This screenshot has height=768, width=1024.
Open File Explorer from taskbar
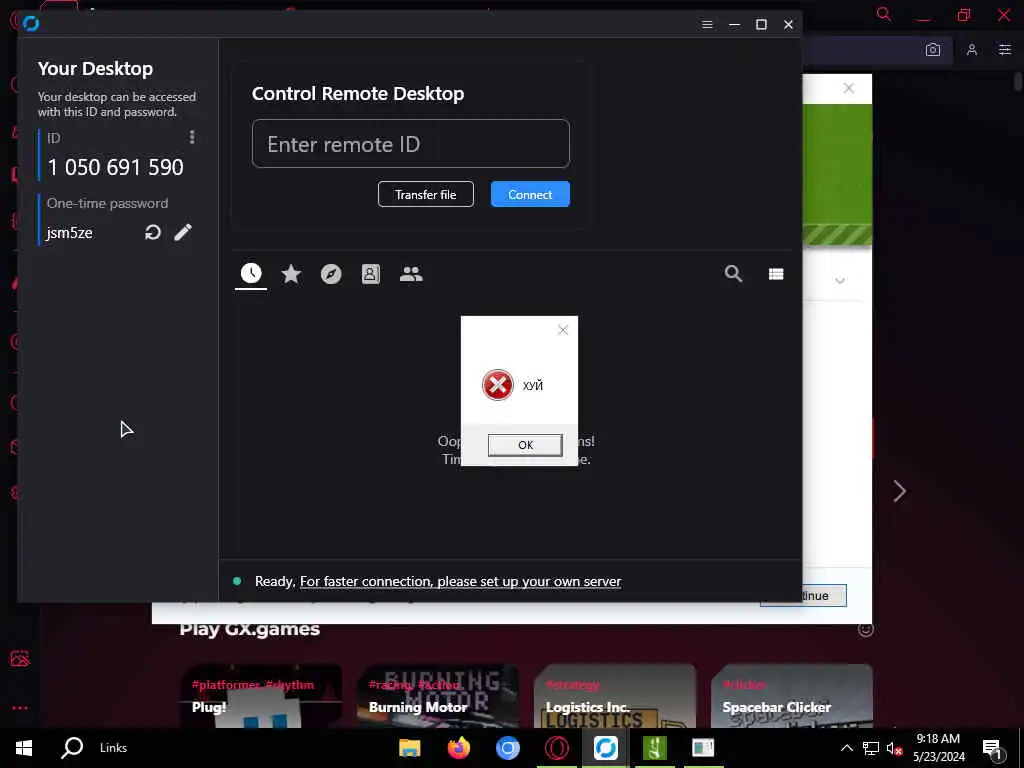point(409,748)
